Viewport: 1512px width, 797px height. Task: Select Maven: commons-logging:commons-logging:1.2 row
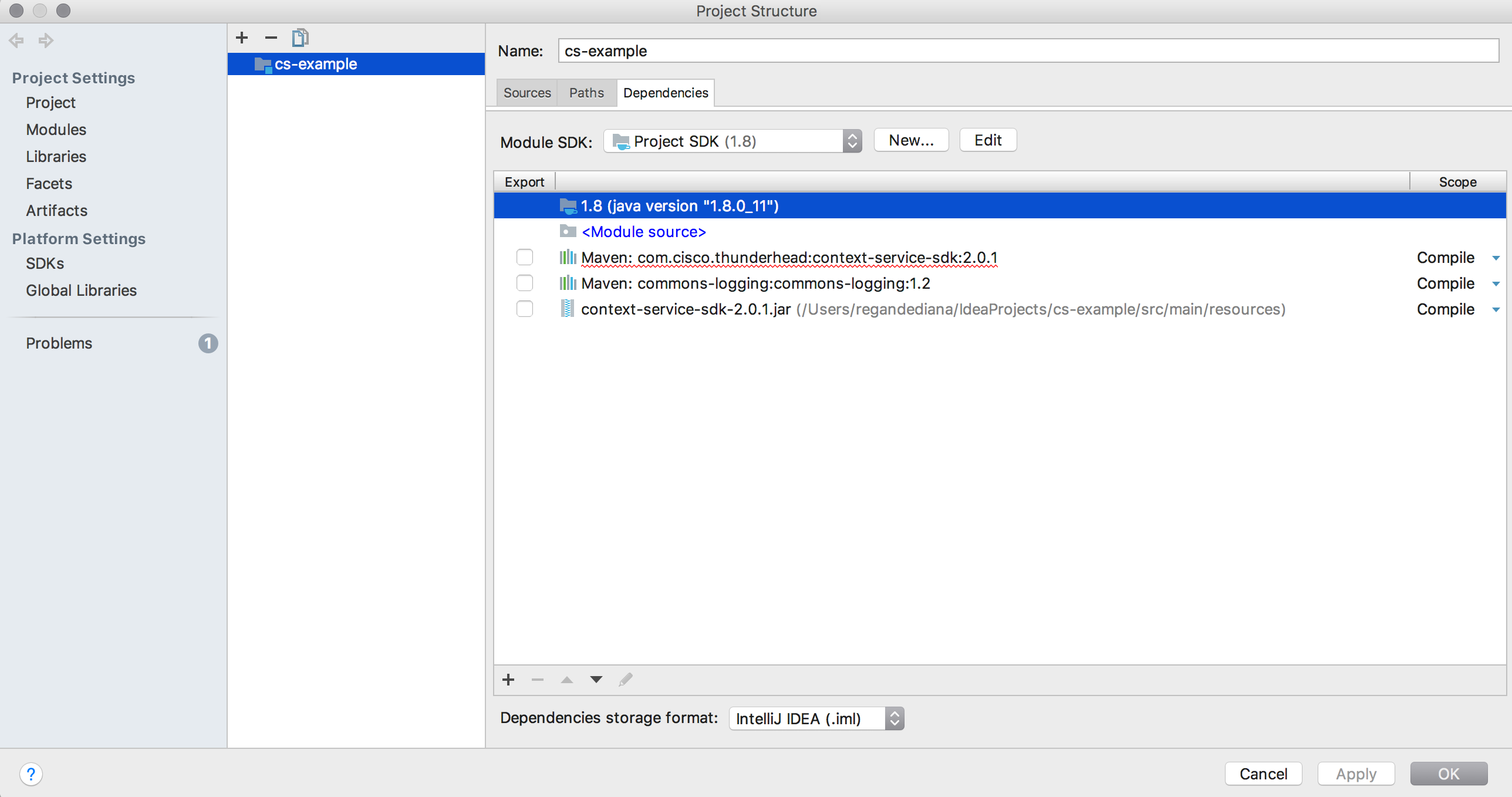(1000, 283)
